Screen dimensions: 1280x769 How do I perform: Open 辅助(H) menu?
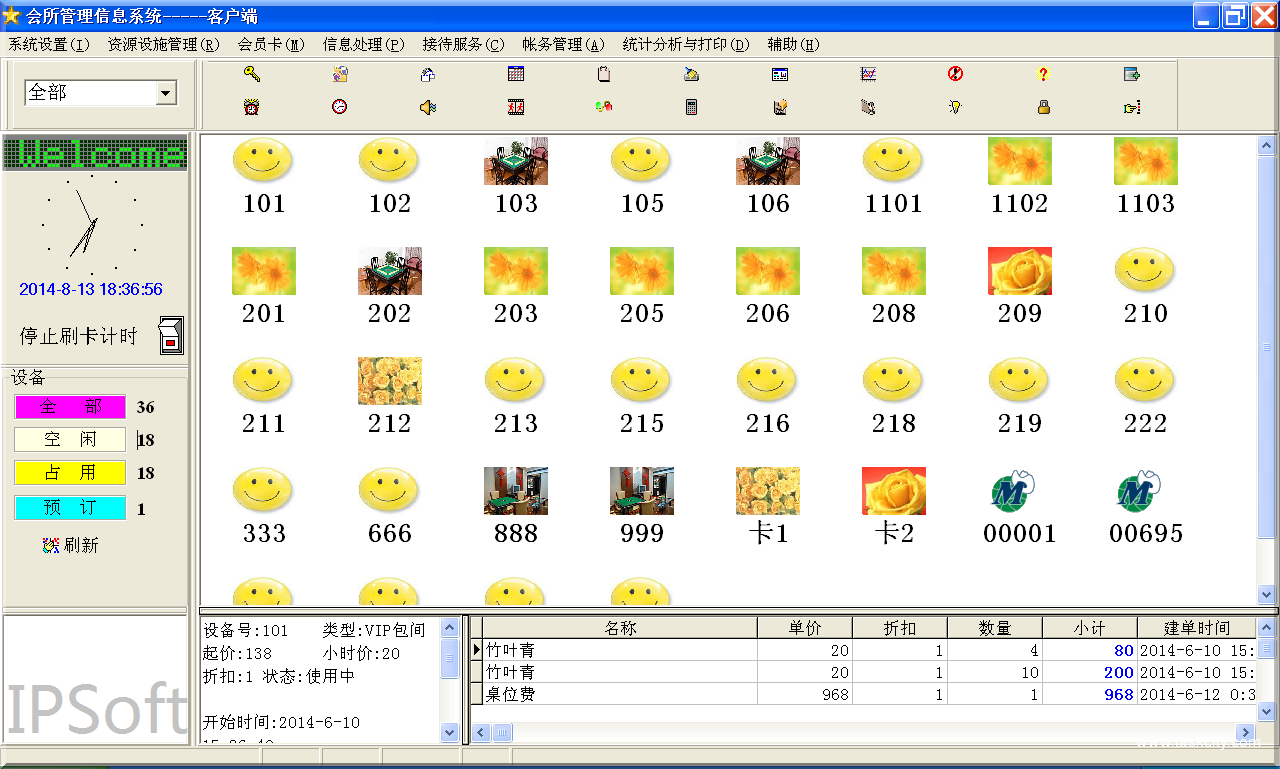coord(793,44)
